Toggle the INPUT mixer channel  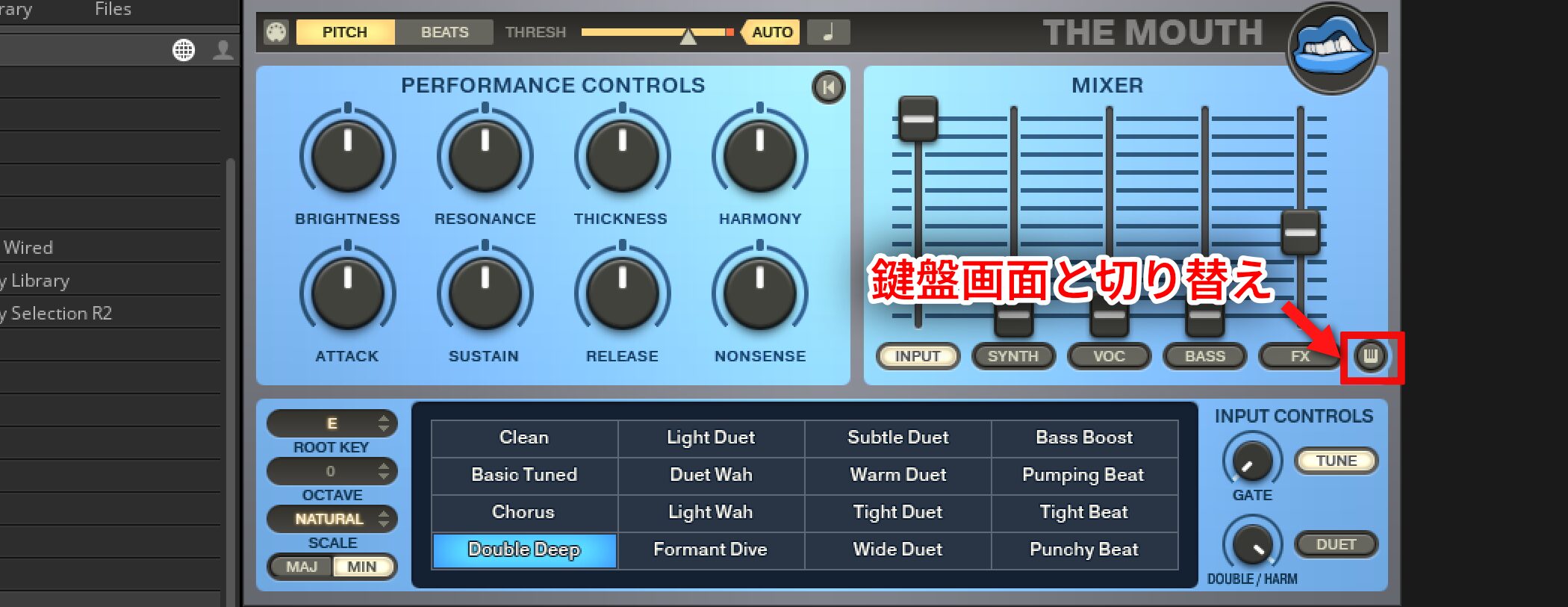tap(918, 356)
